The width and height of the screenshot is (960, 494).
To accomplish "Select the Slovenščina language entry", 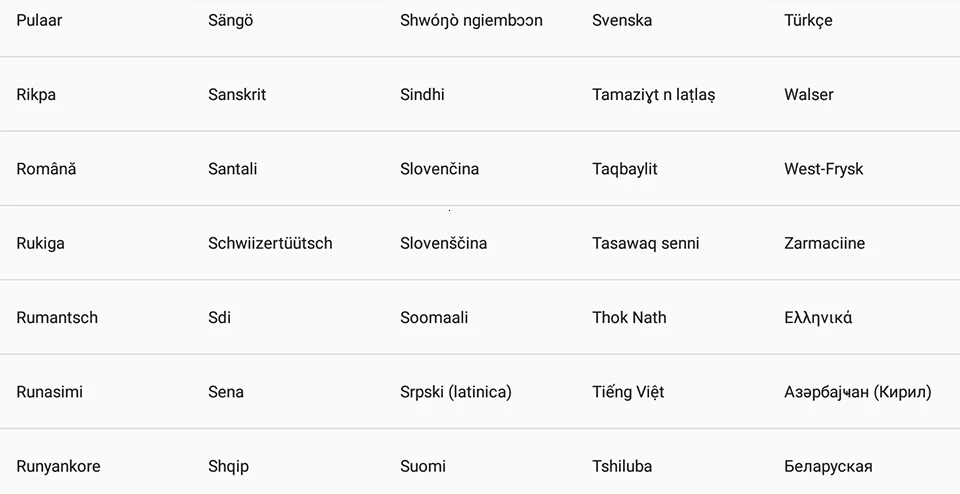I will click(443, 243).
